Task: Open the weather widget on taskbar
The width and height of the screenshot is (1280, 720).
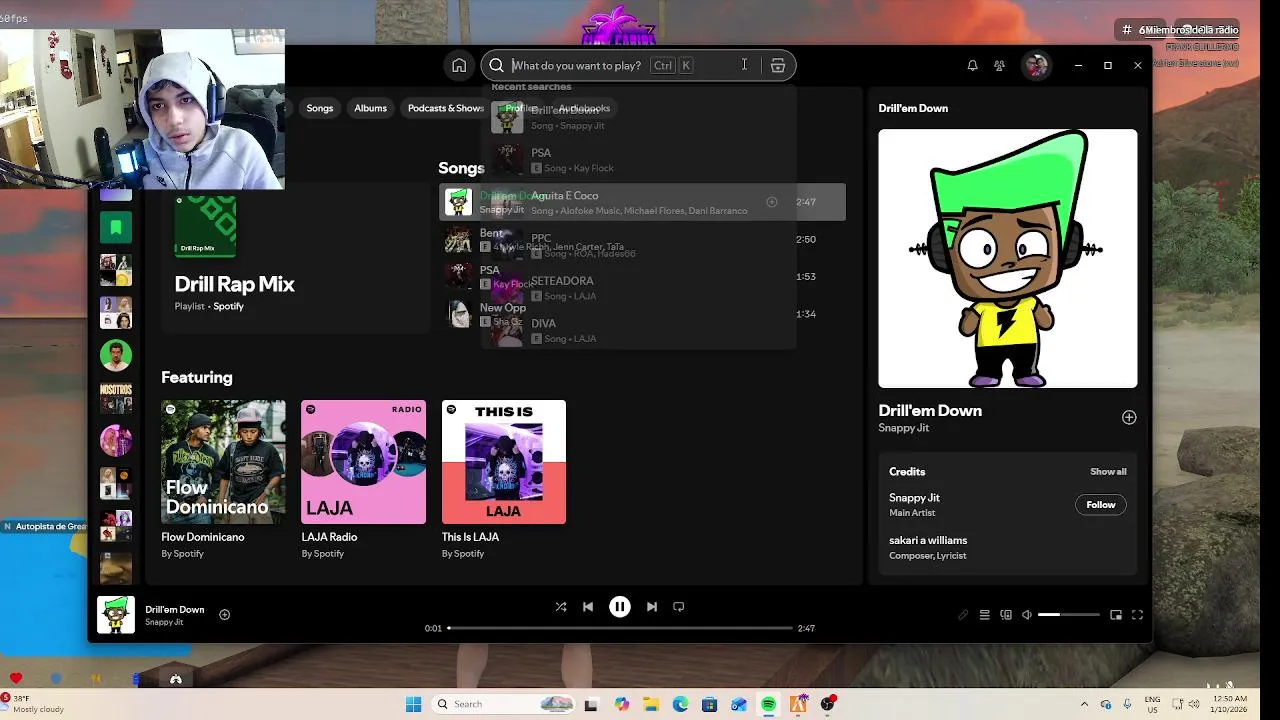Action: pos(32,704)
